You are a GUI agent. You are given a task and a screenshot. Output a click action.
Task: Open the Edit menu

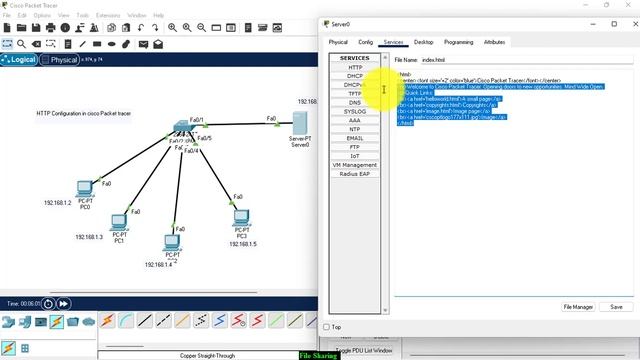click(x=22, y=15)
